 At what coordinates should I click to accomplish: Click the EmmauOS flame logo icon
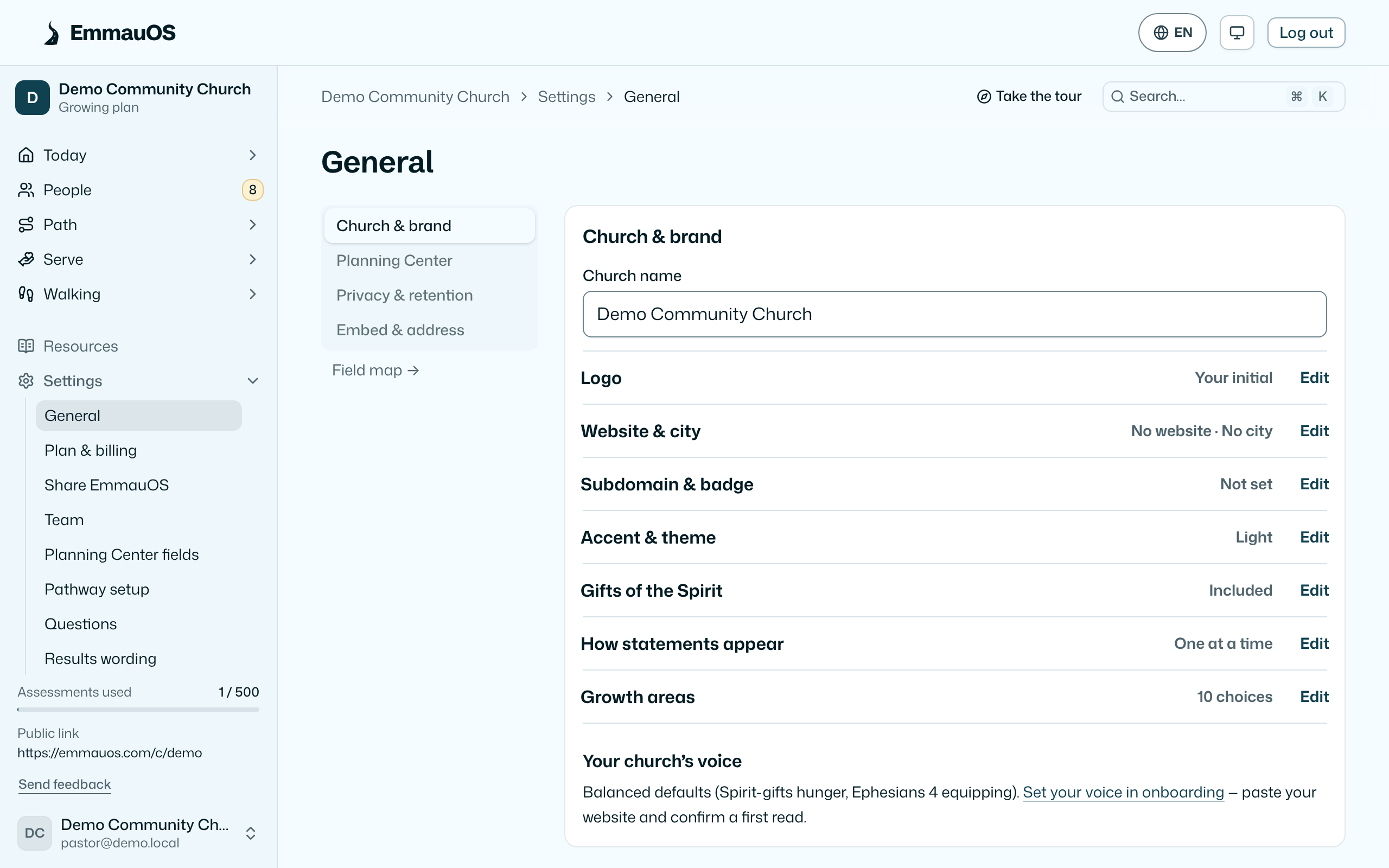point(52,33)
